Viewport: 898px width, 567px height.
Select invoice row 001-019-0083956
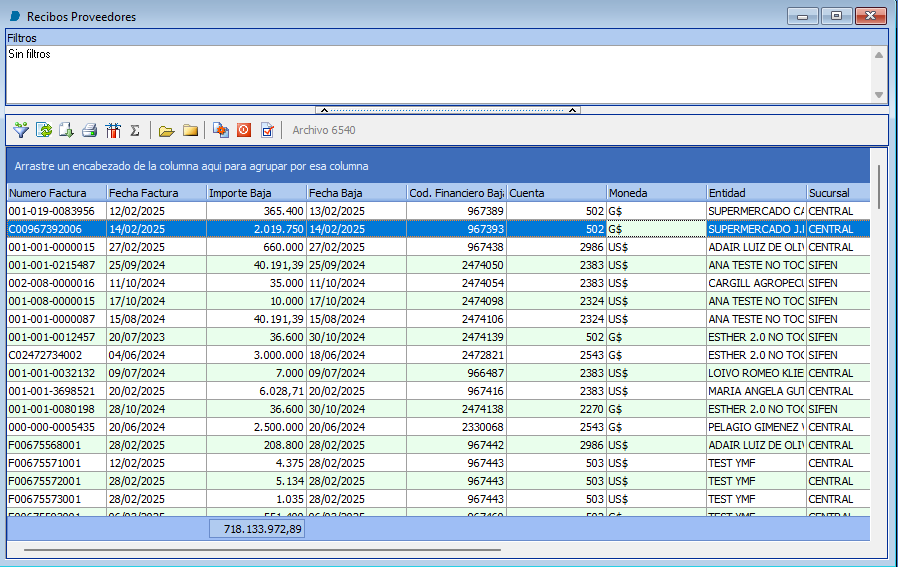tap(438, 211)
